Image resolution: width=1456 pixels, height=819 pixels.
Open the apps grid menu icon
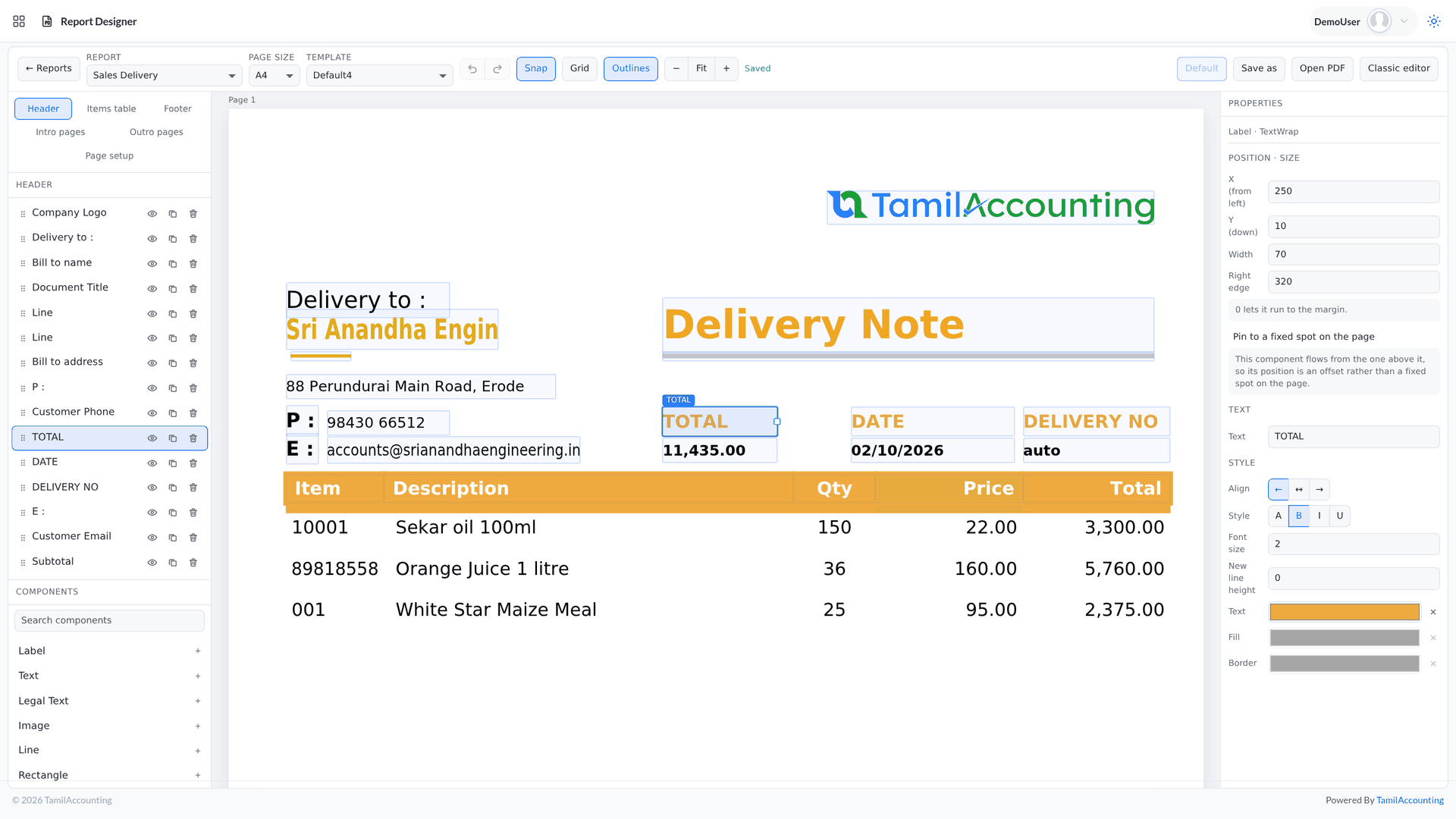point(19,21)
